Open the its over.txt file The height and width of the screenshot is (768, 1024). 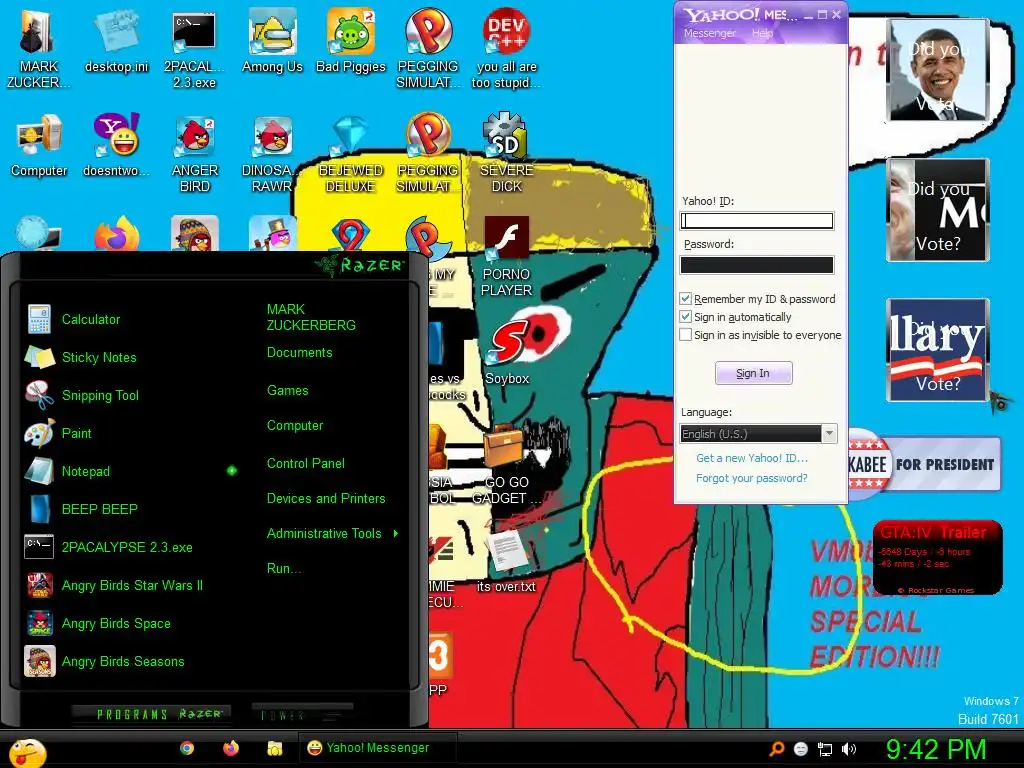pos(506,562)
